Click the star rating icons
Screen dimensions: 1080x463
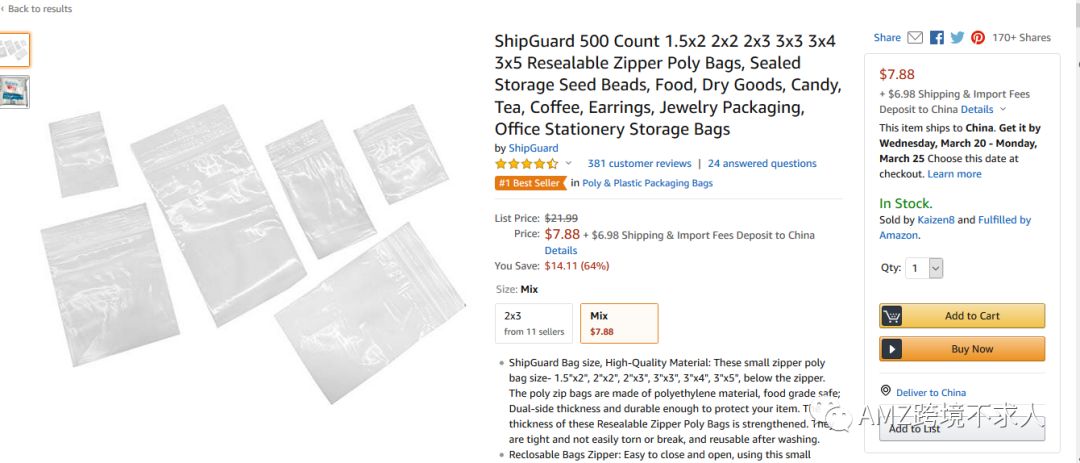[x=526, y=164]
